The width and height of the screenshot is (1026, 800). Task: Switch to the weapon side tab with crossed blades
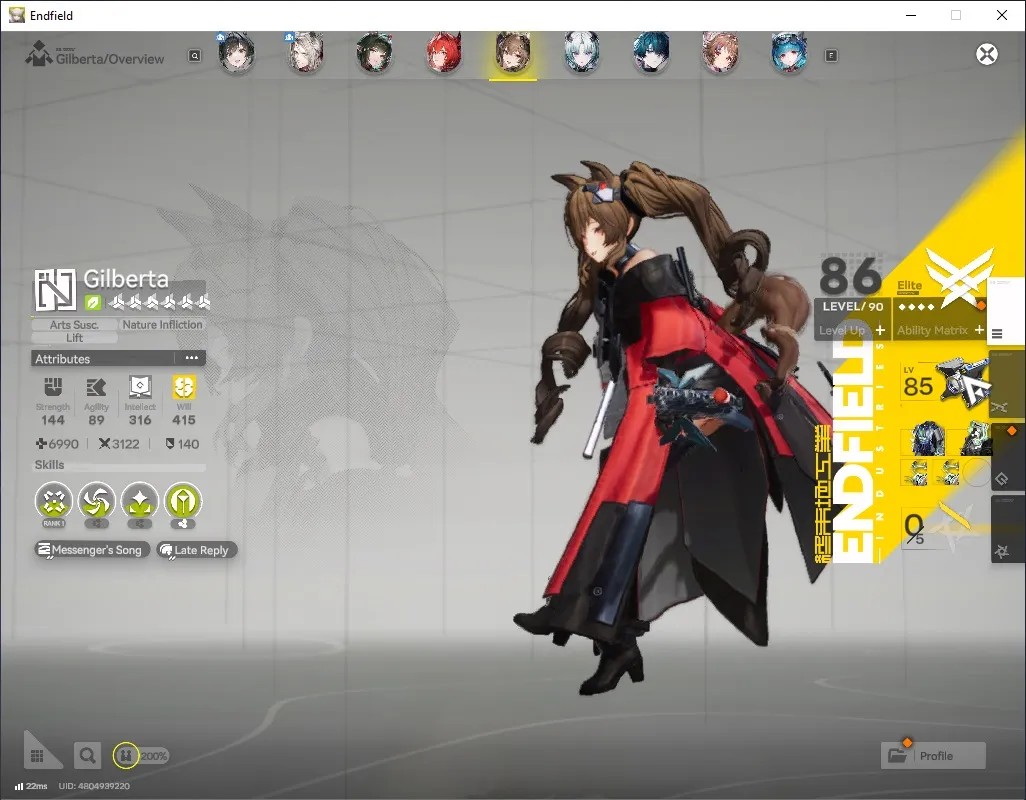click(x=1006, y=385)
